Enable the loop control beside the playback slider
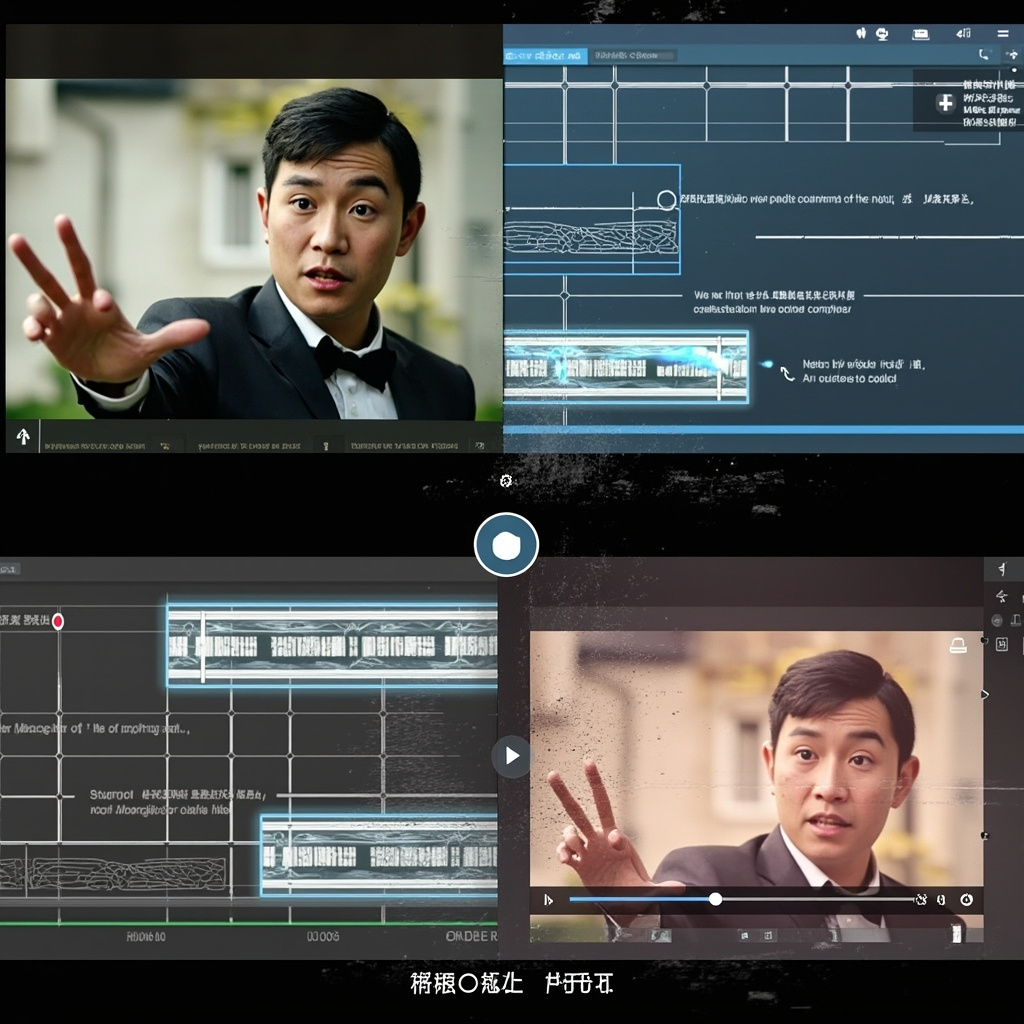 pos(920,898)
